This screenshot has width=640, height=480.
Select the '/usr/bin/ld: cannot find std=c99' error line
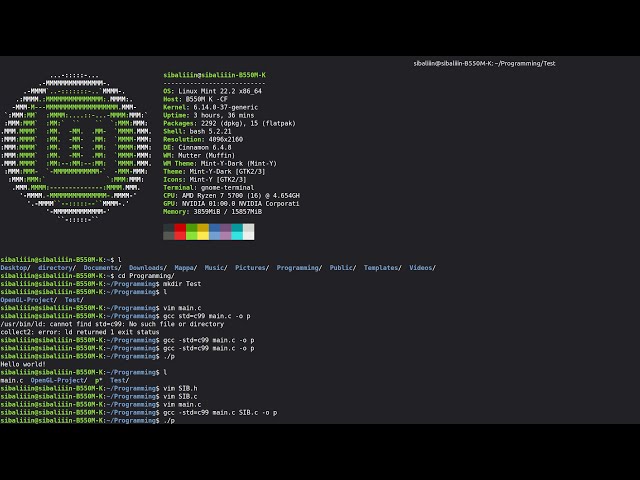pos(112,324)
